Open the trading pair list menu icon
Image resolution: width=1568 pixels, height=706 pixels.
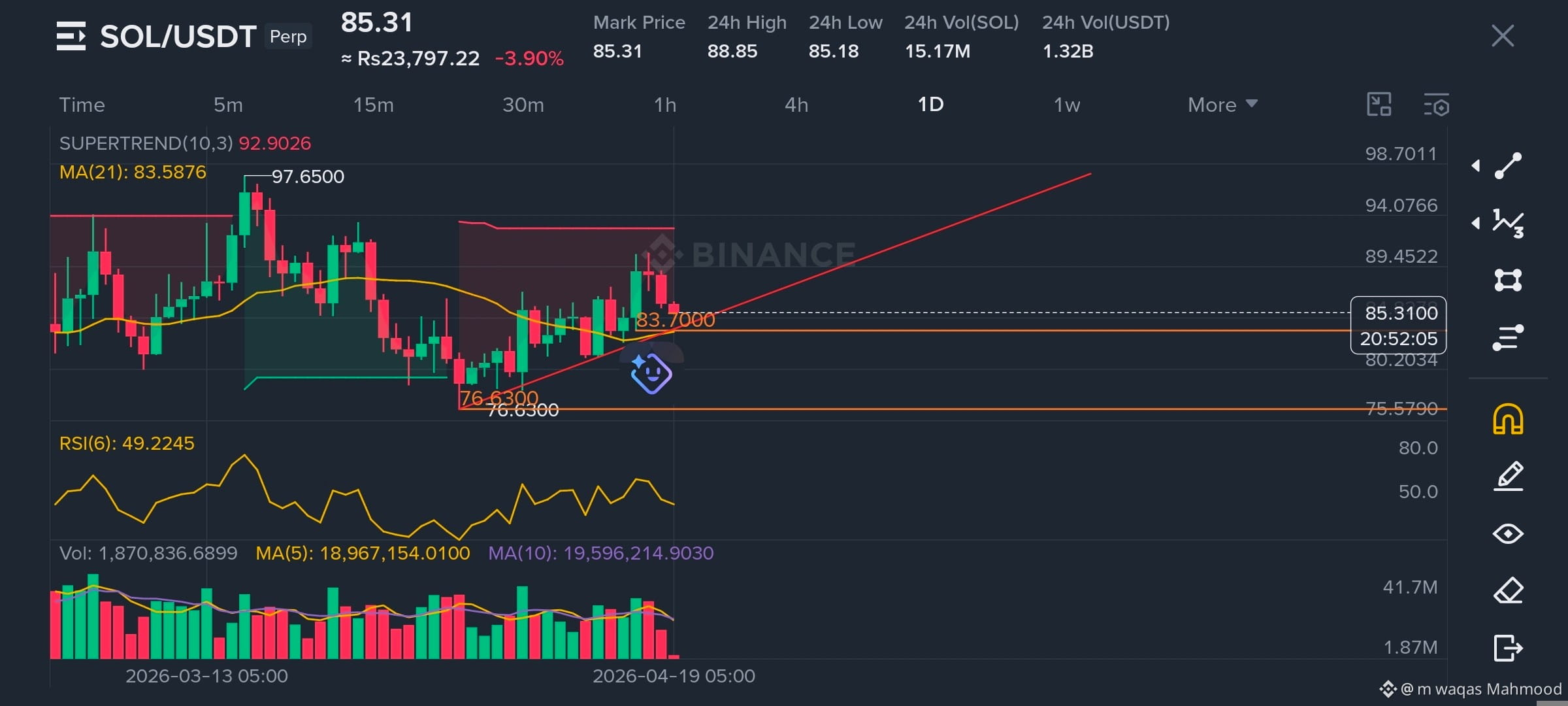coord(71,36)
